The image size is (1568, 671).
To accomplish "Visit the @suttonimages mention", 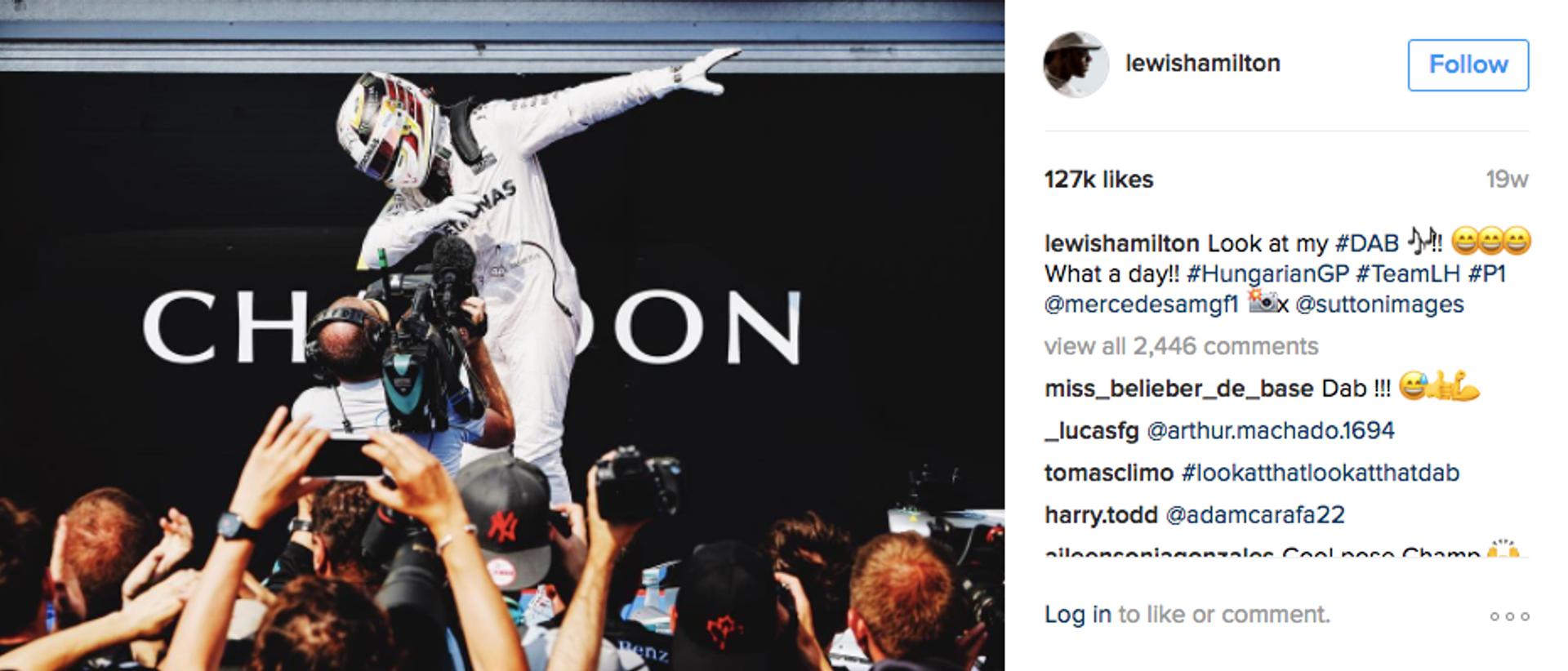I will click(x=1379, y=304).
